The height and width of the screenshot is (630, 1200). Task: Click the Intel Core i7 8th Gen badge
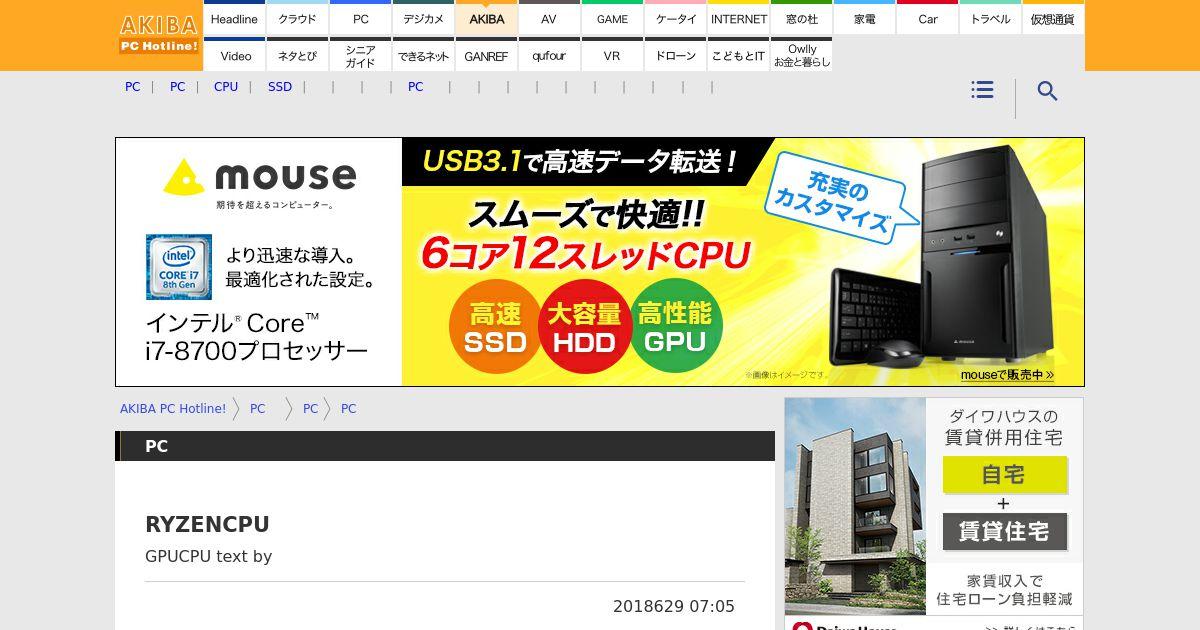point(179,267)
